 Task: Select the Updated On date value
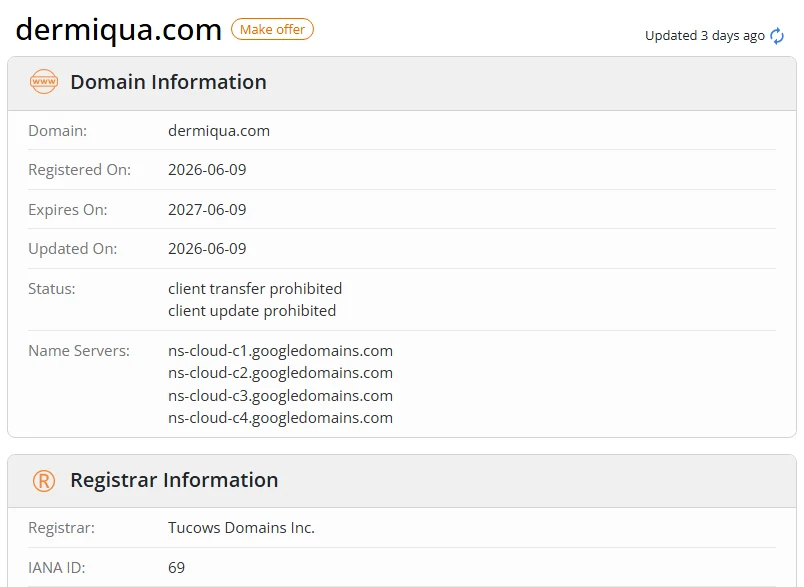[207, 249]
